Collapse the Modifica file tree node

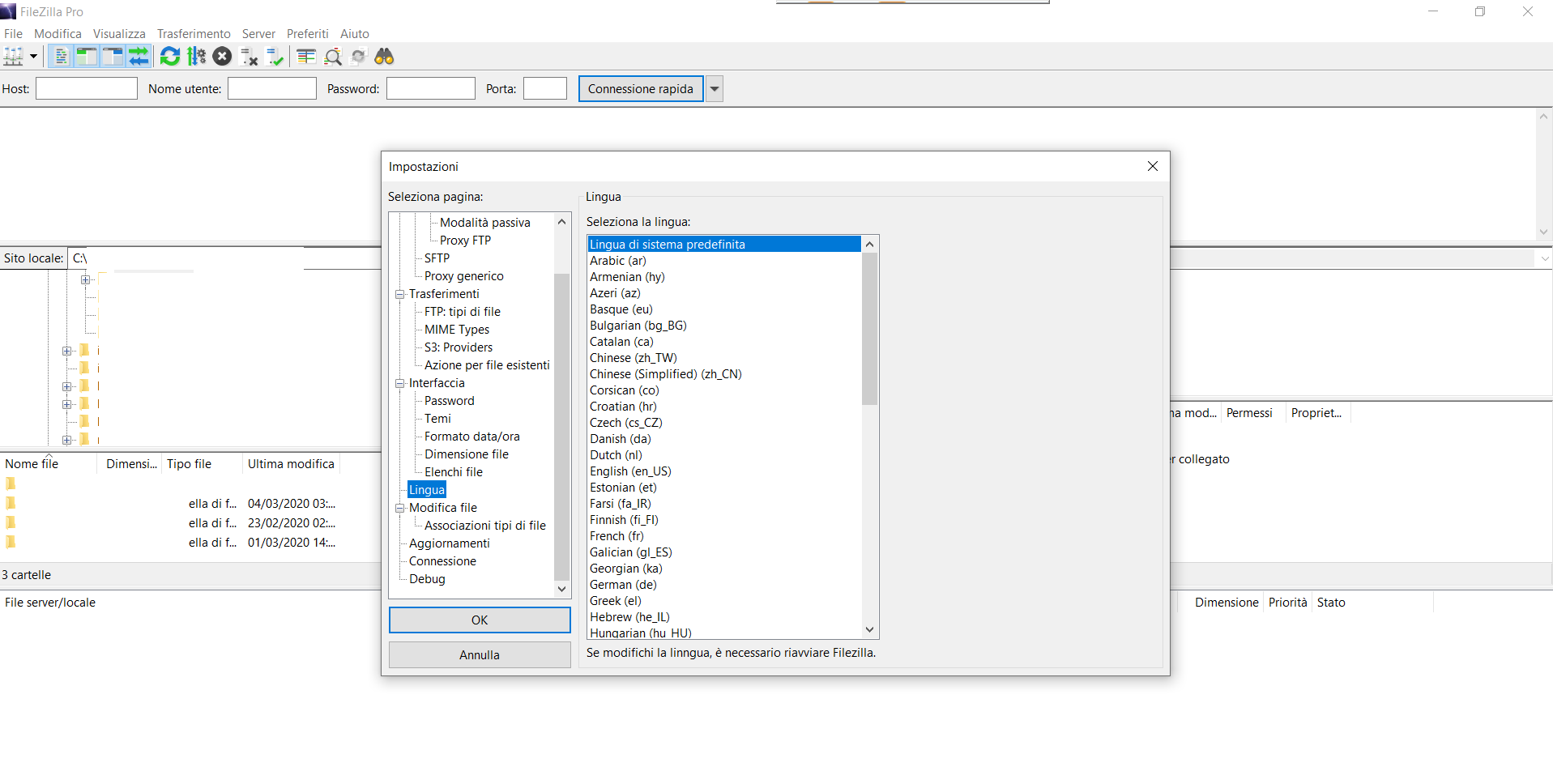point(400,508)
